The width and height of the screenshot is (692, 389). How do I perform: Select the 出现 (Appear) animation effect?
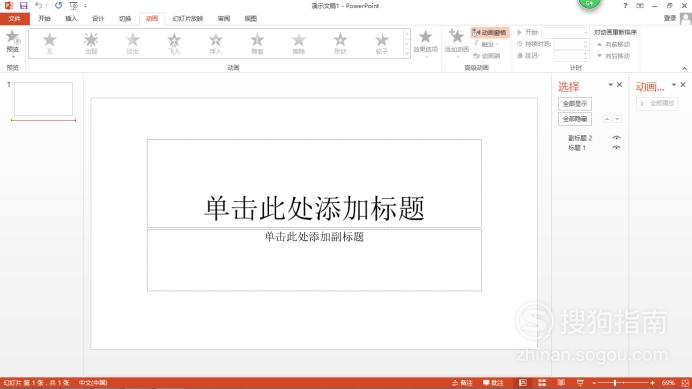[91, 43]
